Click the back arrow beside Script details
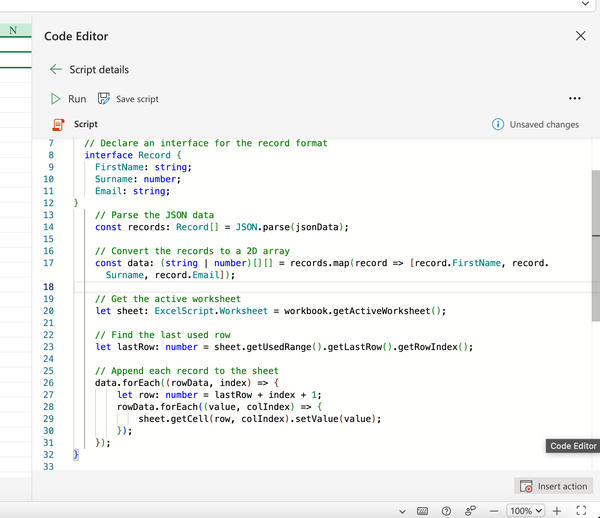Screen dimensions: 600x518 [56, 70]
